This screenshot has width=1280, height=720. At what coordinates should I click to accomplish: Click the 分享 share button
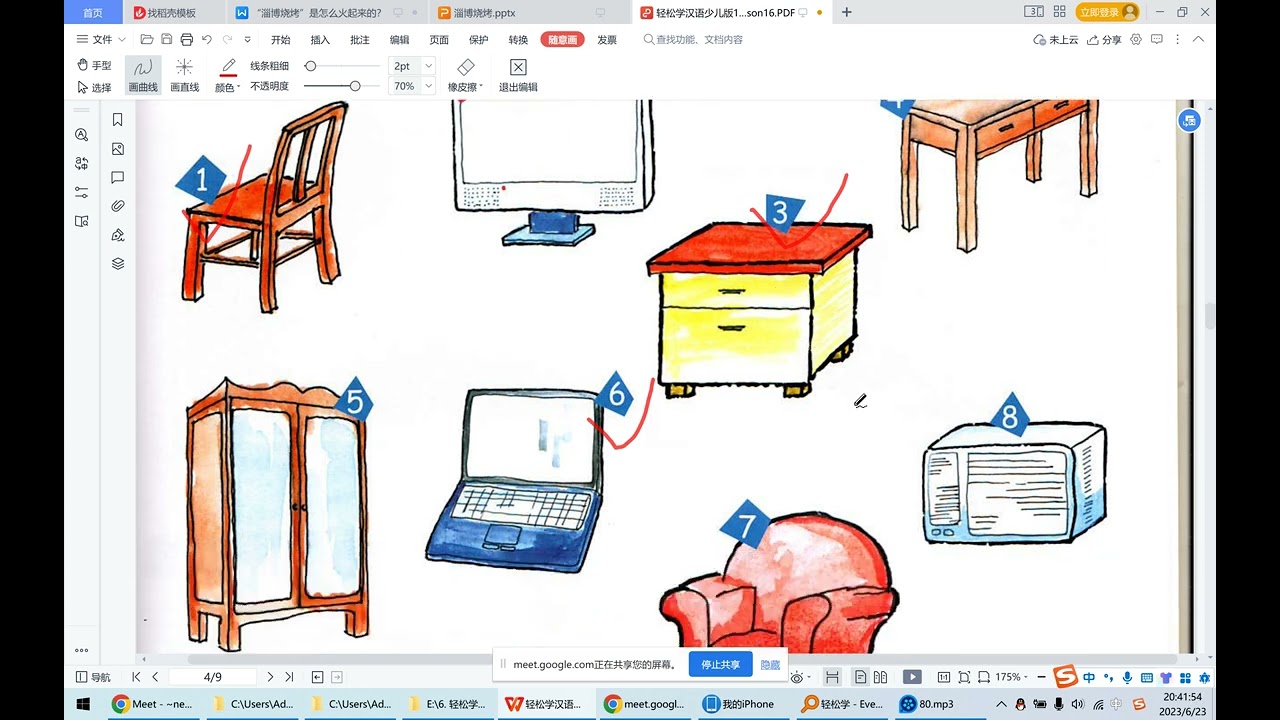[x=1104, y=40]
